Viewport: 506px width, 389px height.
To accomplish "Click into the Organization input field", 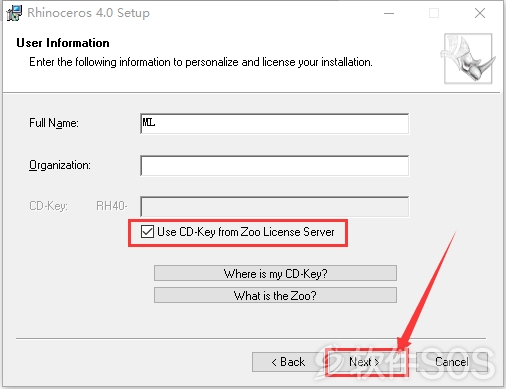I will 275,165.
